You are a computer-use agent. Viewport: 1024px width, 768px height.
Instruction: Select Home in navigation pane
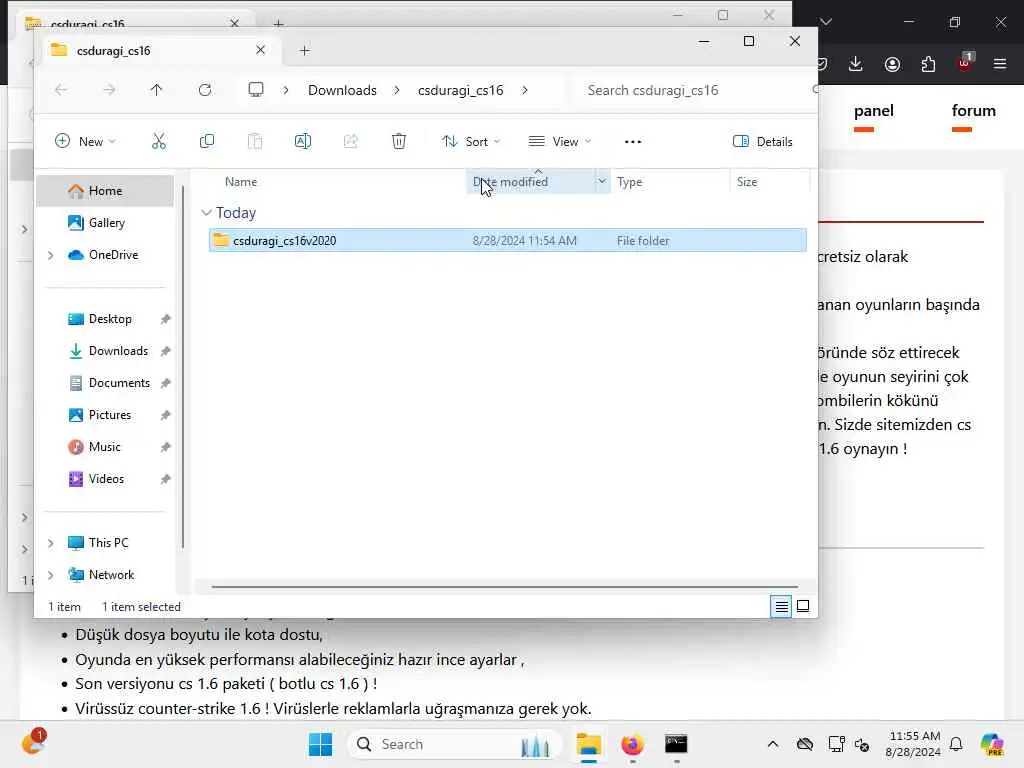pyautogui.click(x=104, y=191)
